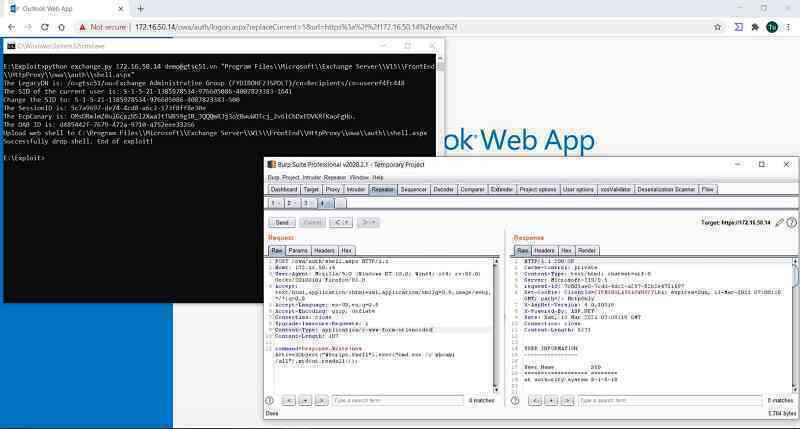Select Repeater request tab 2
The image size is (800, 429).
point(292,203)
